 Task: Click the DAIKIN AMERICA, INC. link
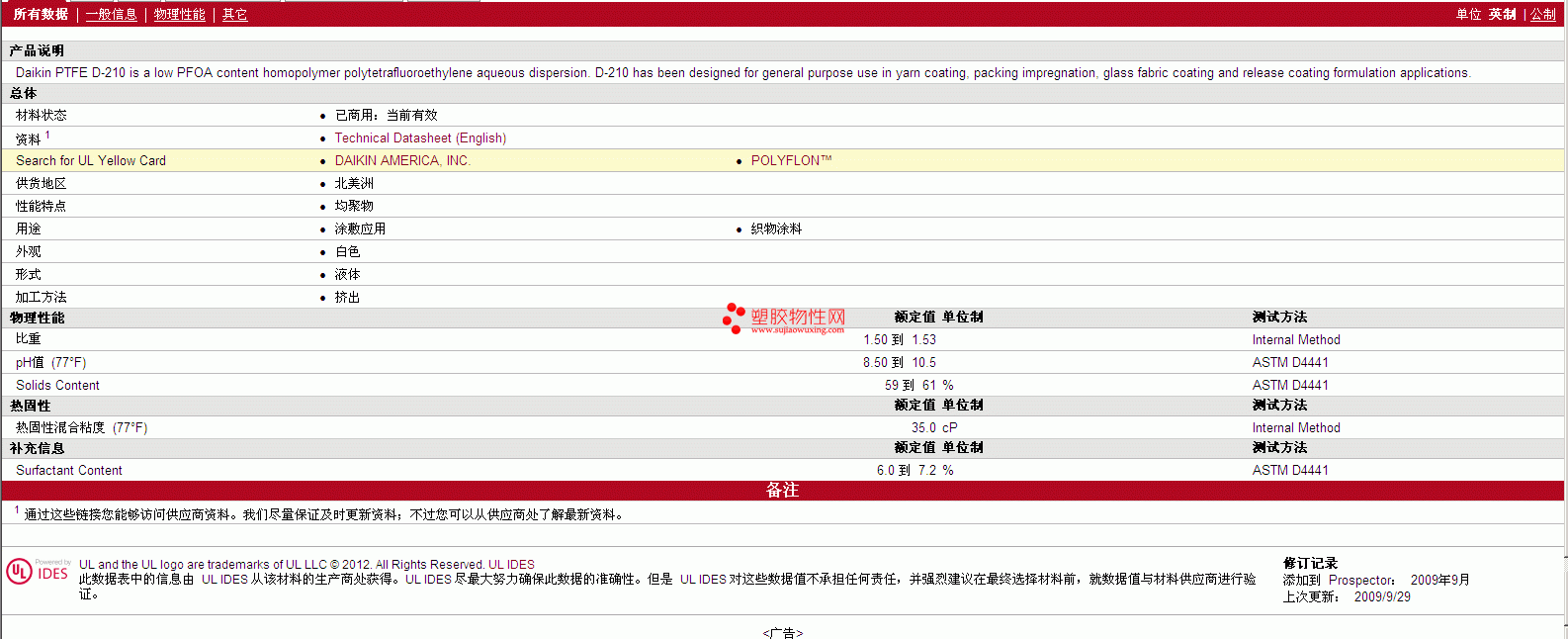click(401, 160)
